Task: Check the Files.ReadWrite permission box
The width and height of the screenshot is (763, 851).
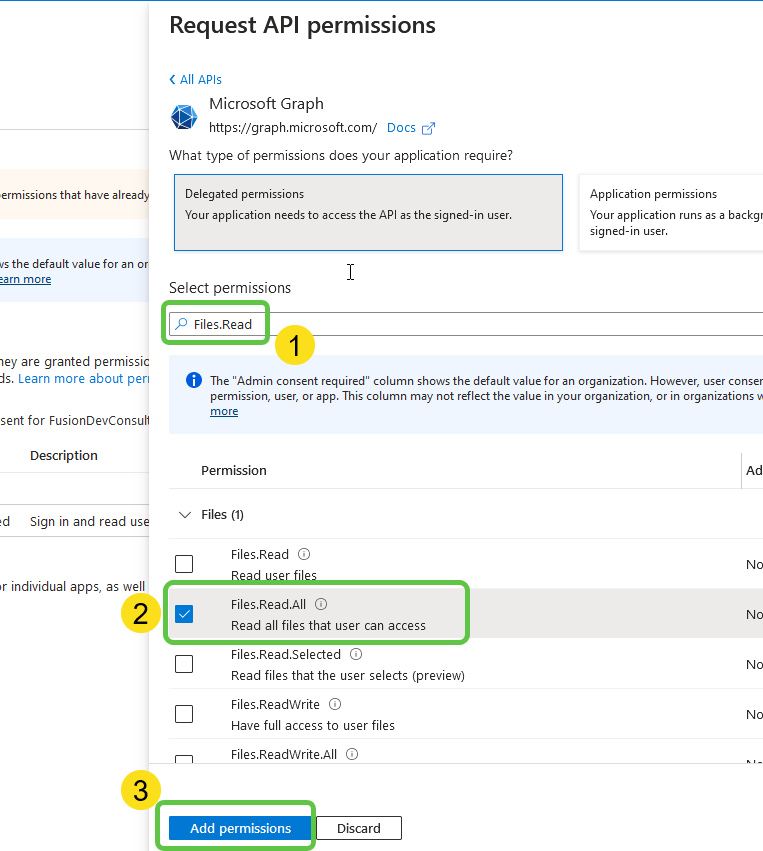Action: coord(184,714)
